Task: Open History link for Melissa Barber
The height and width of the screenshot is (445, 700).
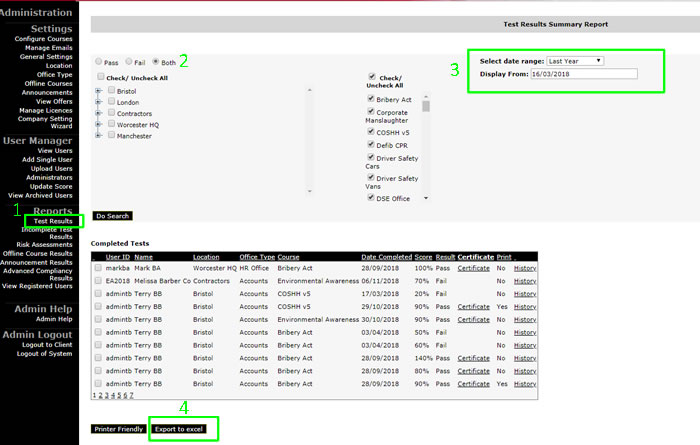Action: [525, 281]
